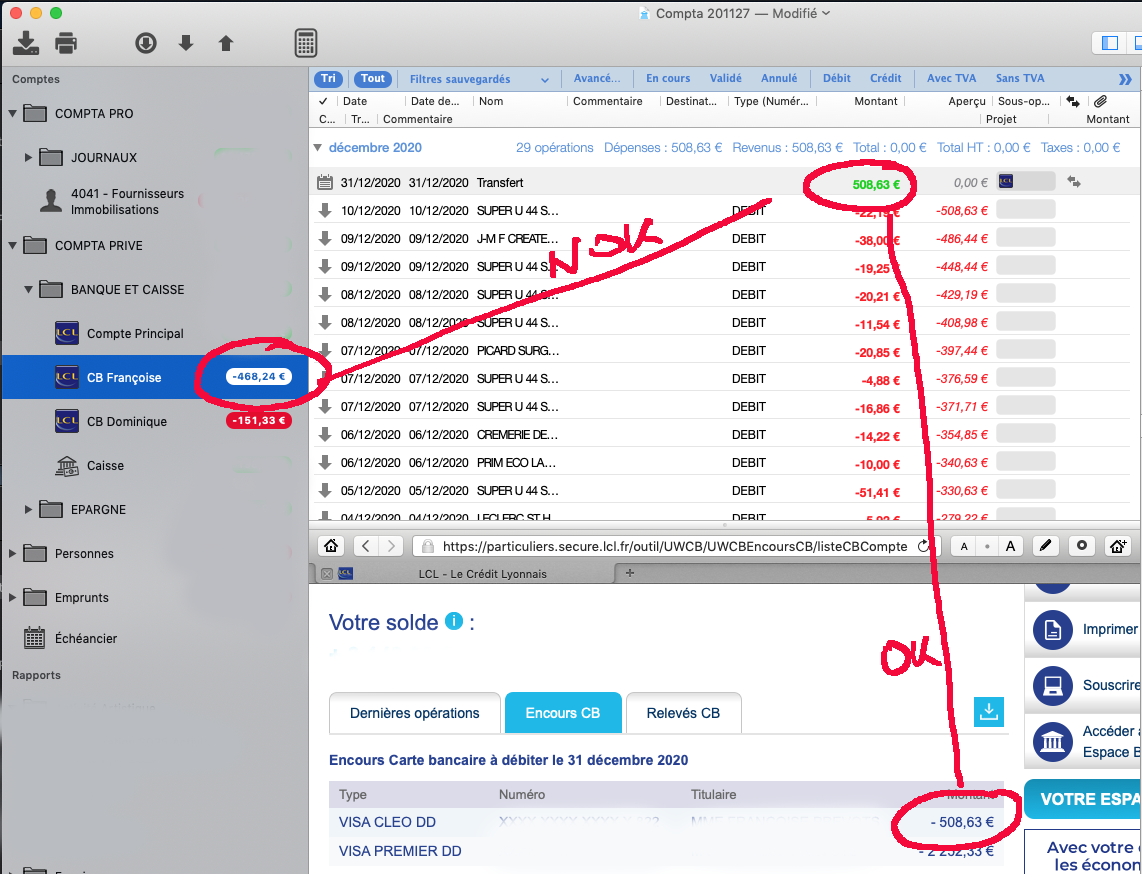The image size is (1142, 874).
Task: Toggle the Annulé filter
Action: [779, 78]
